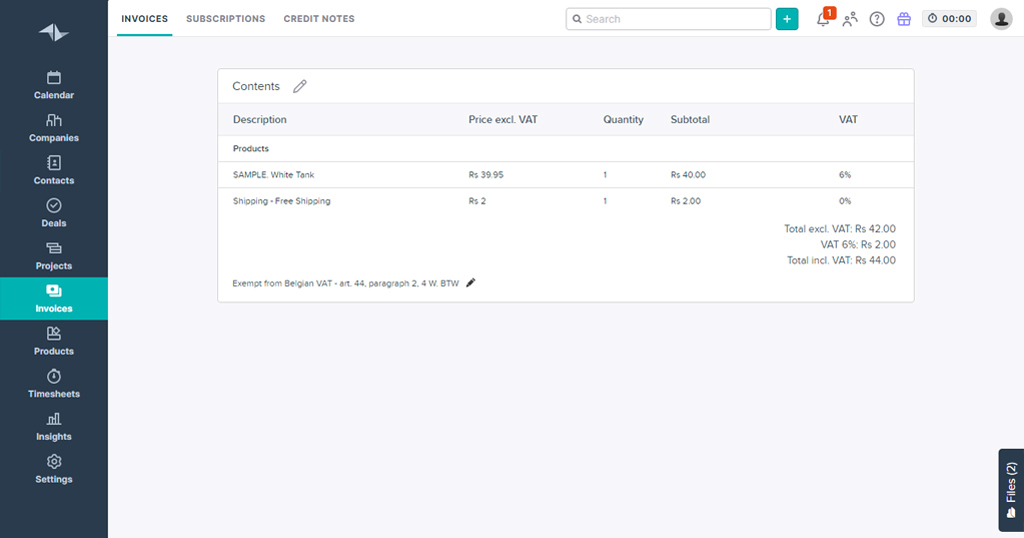Click the Quantity column header
This screenshot has height=538, width=1024.
coord(623,119)
